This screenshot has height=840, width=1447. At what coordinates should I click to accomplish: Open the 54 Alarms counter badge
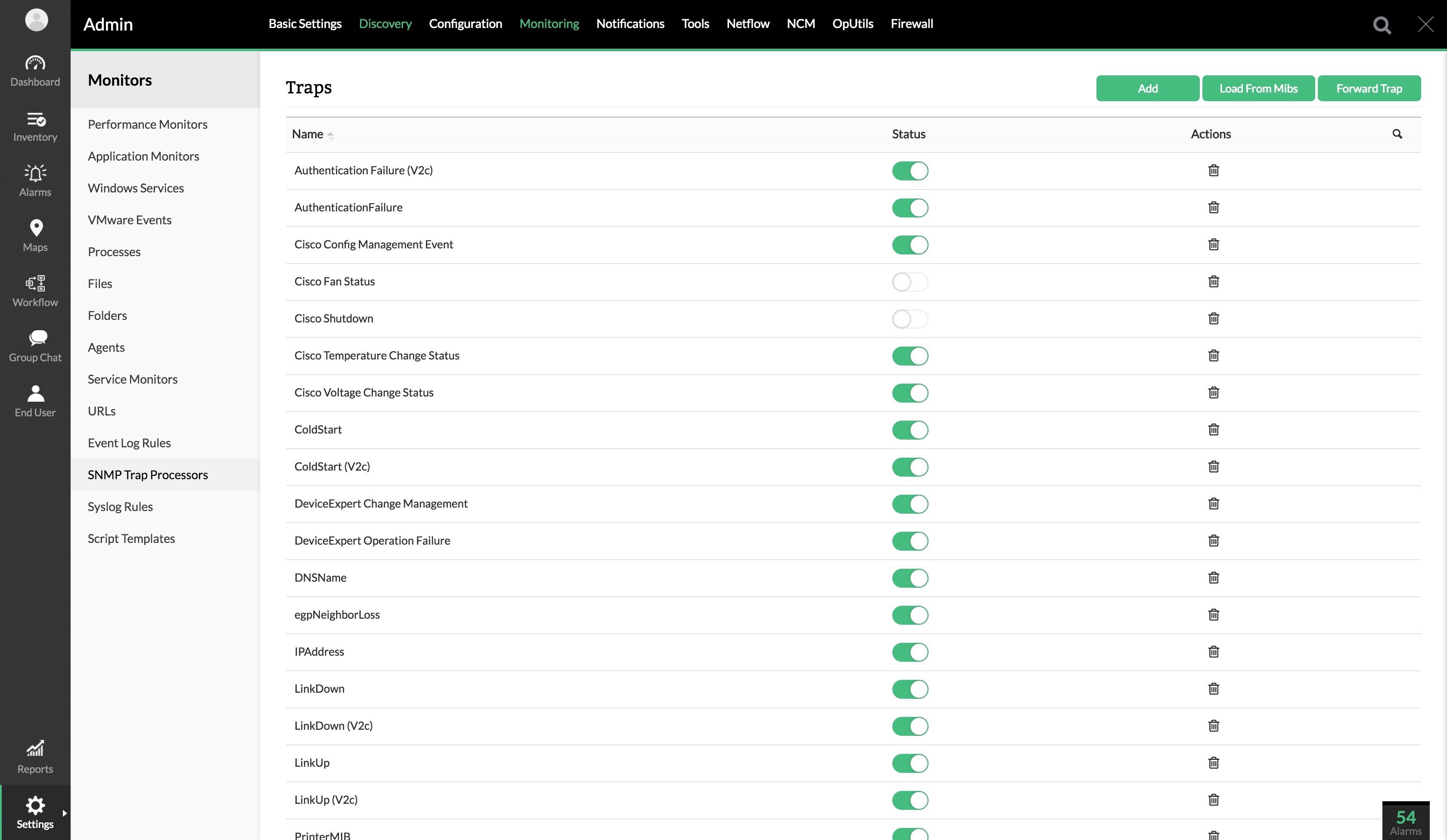(x=1405, y=821)
